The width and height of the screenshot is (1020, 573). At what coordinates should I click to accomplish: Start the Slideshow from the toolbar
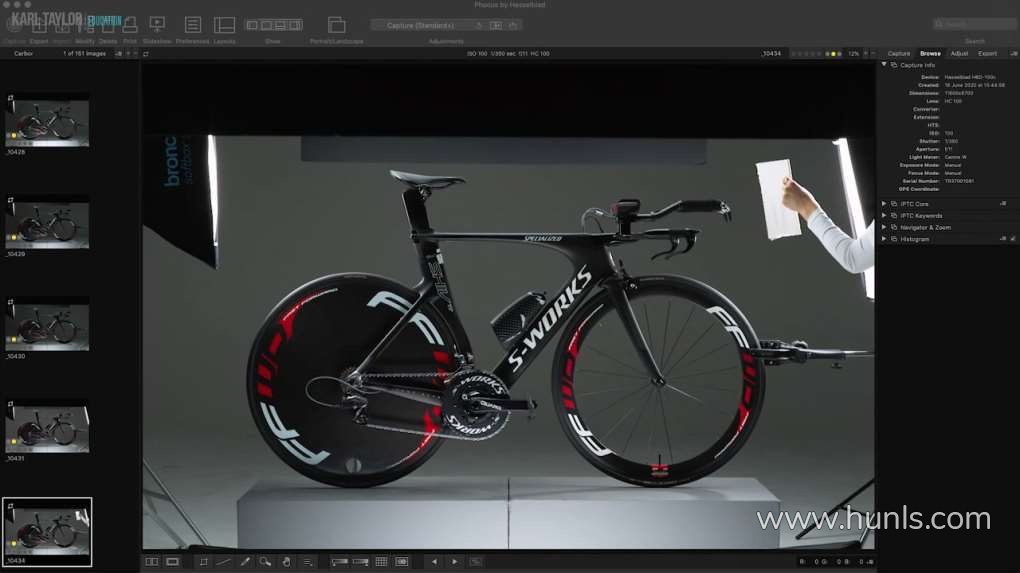157,25
